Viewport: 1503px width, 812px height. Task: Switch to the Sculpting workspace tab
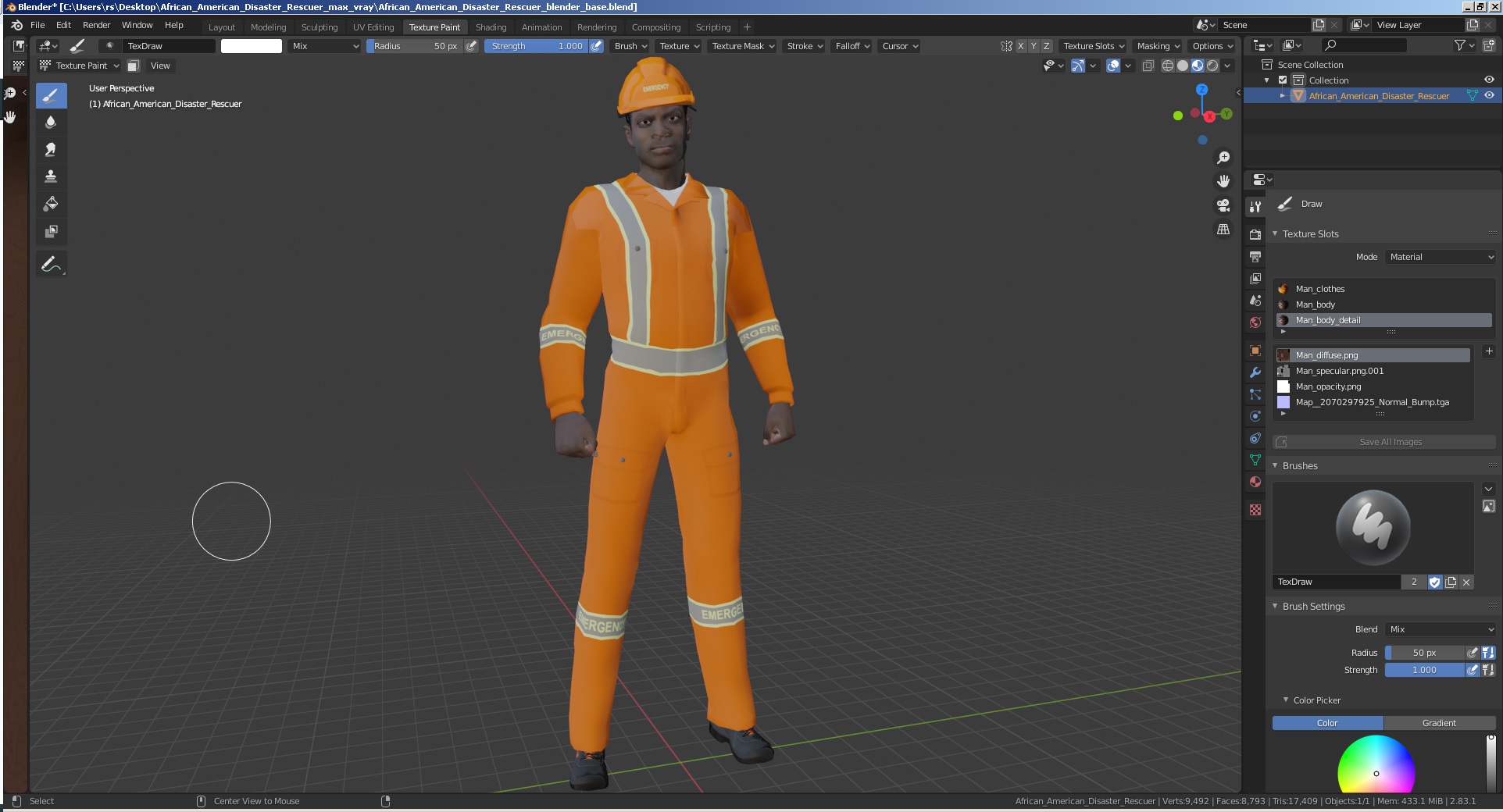coord(320,27)
